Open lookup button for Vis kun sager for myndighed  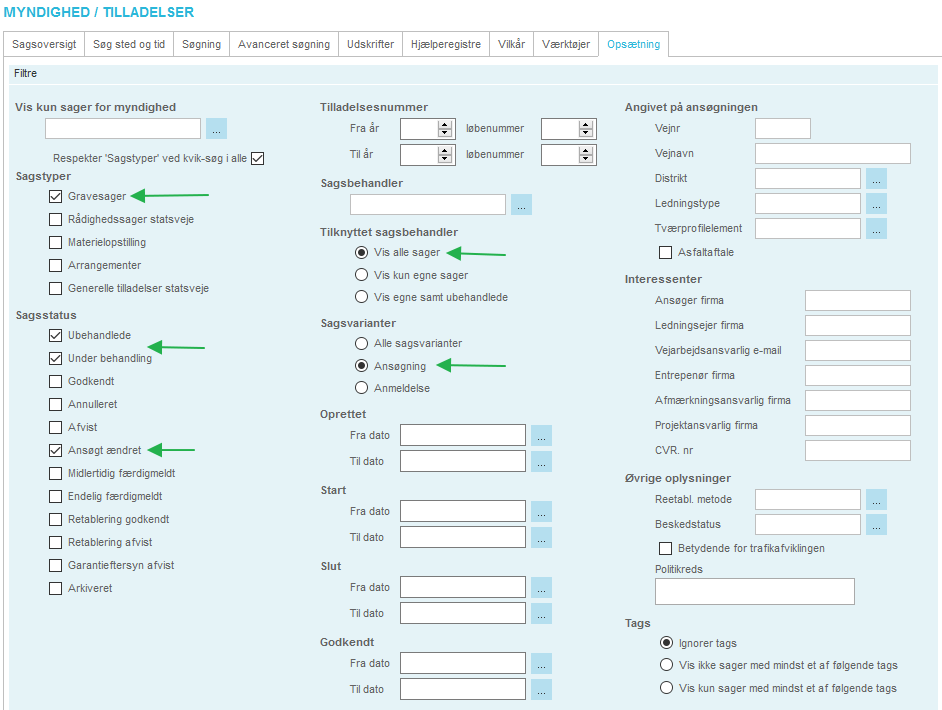point(217,128)
